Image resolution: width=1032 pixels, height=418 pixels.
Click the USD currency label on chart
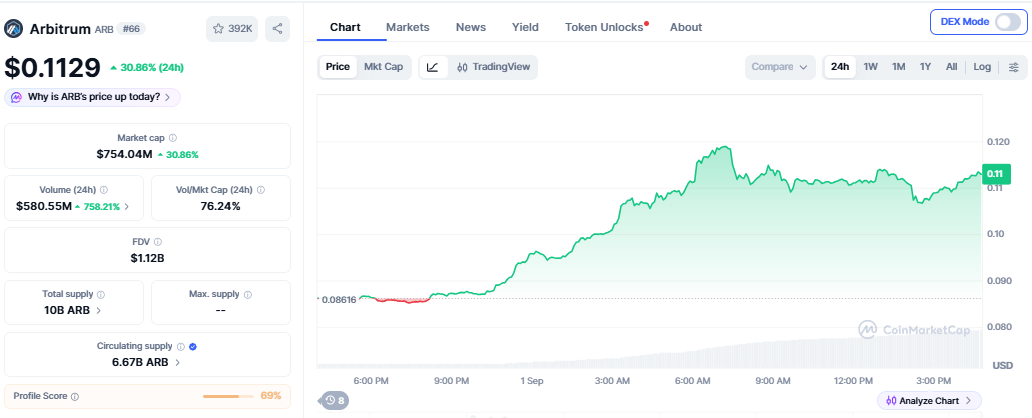1002,365
